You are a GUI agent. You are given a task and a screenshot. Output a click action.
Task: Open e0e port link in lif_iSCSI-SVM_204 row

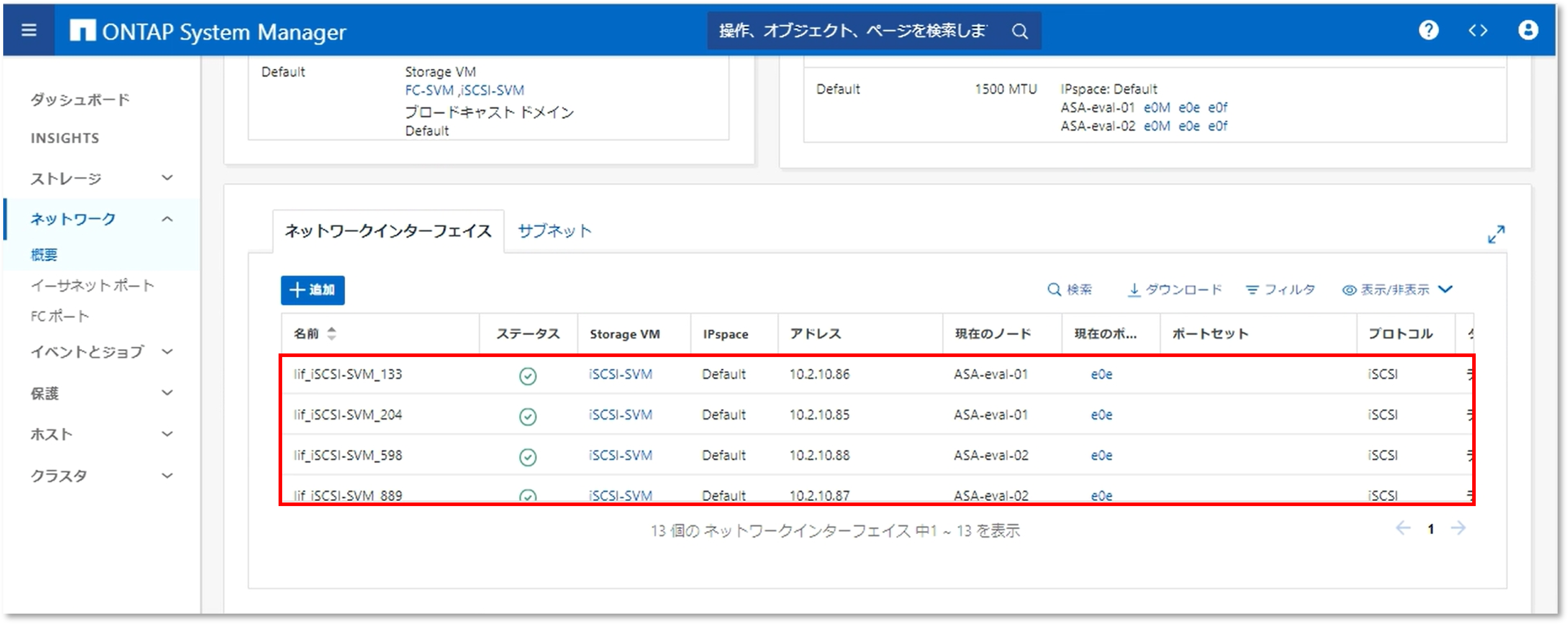coord(1101,415)
